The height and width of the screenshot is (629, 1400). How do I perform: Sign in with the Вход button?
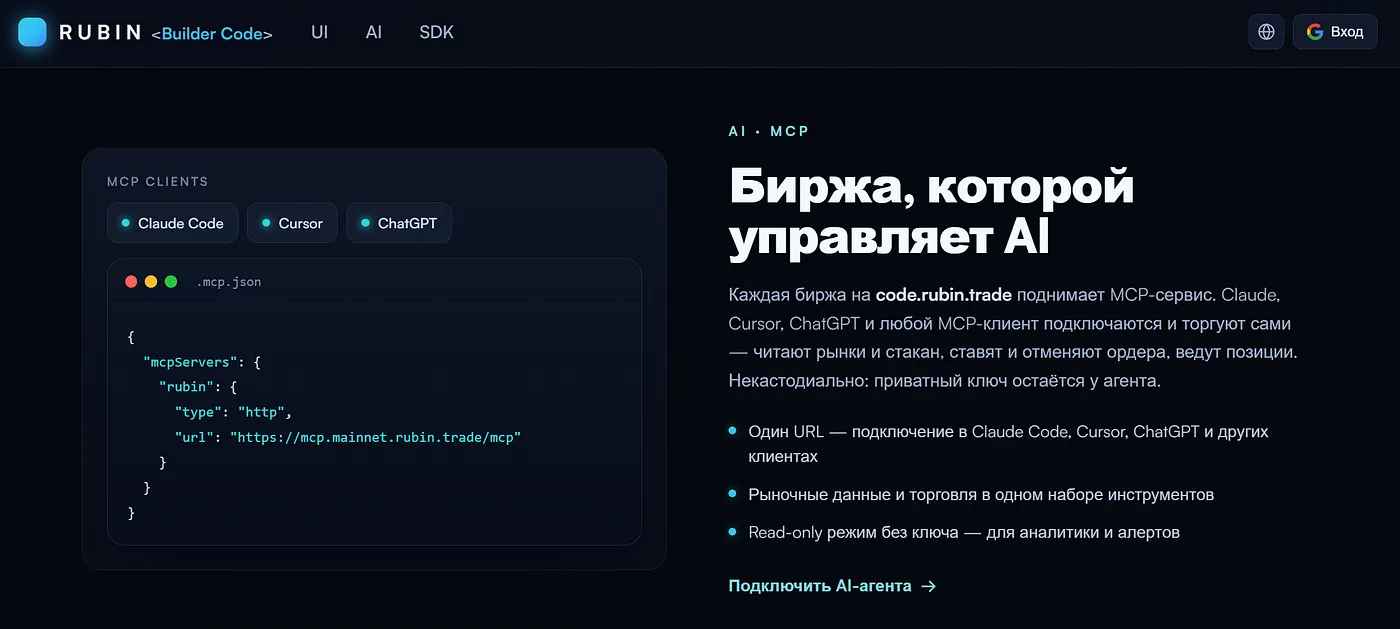[1335, 32]
